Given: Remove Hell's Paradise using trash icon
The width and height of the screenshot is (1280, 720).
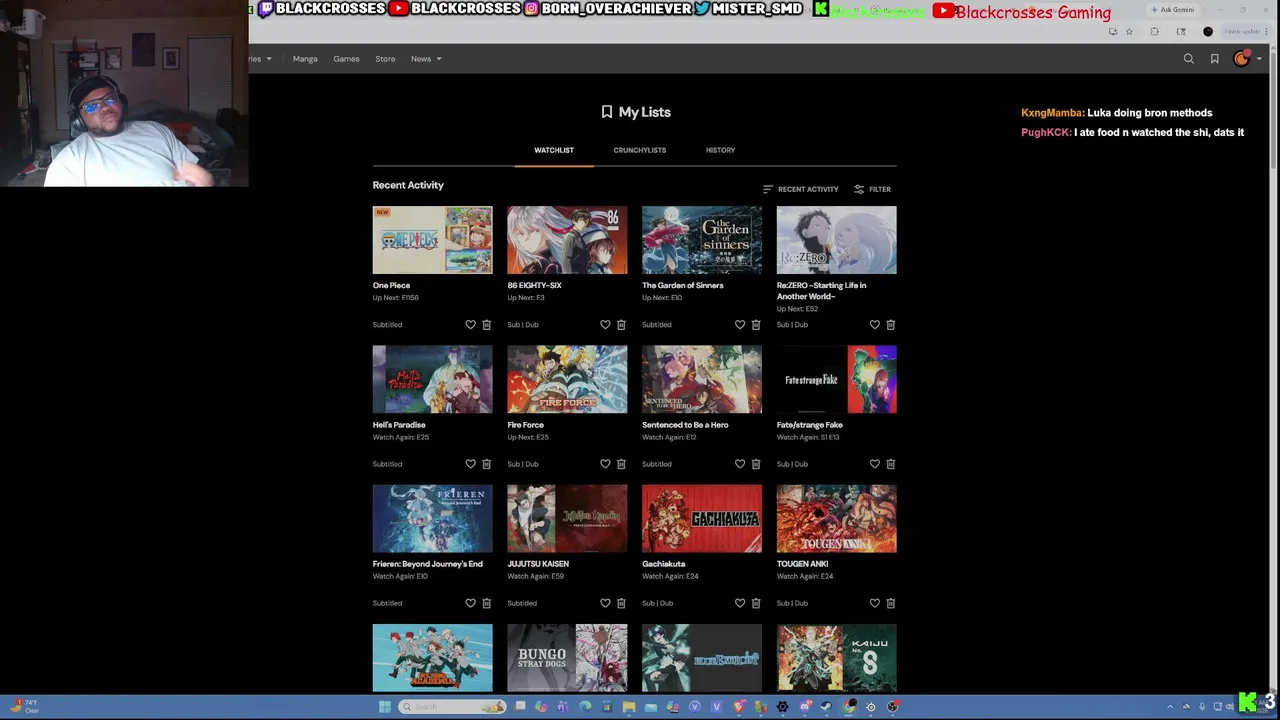Looking at the screenshot, I should point(487,464).
